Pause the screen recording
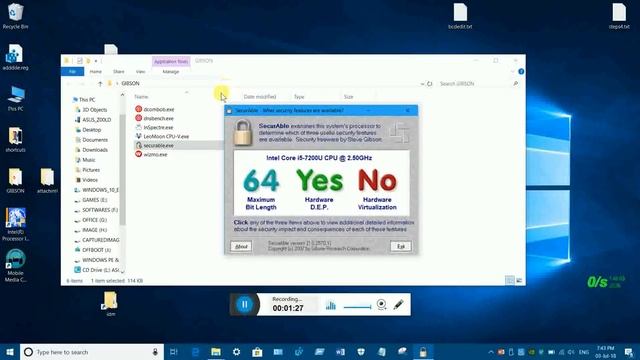 point(244,304)
